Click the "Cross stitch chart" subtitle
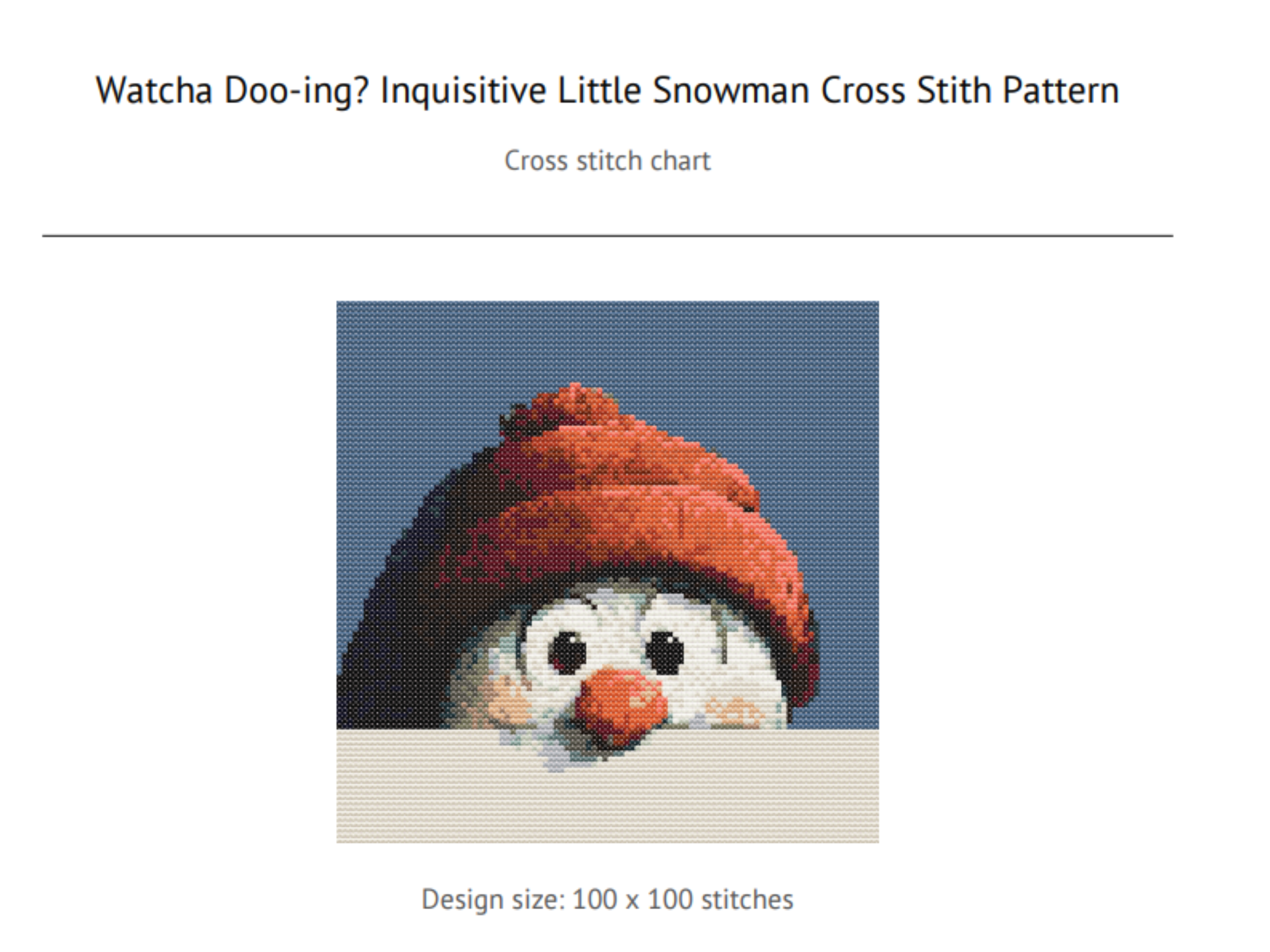Screen dimensions: 1270x952 (607, 161)
